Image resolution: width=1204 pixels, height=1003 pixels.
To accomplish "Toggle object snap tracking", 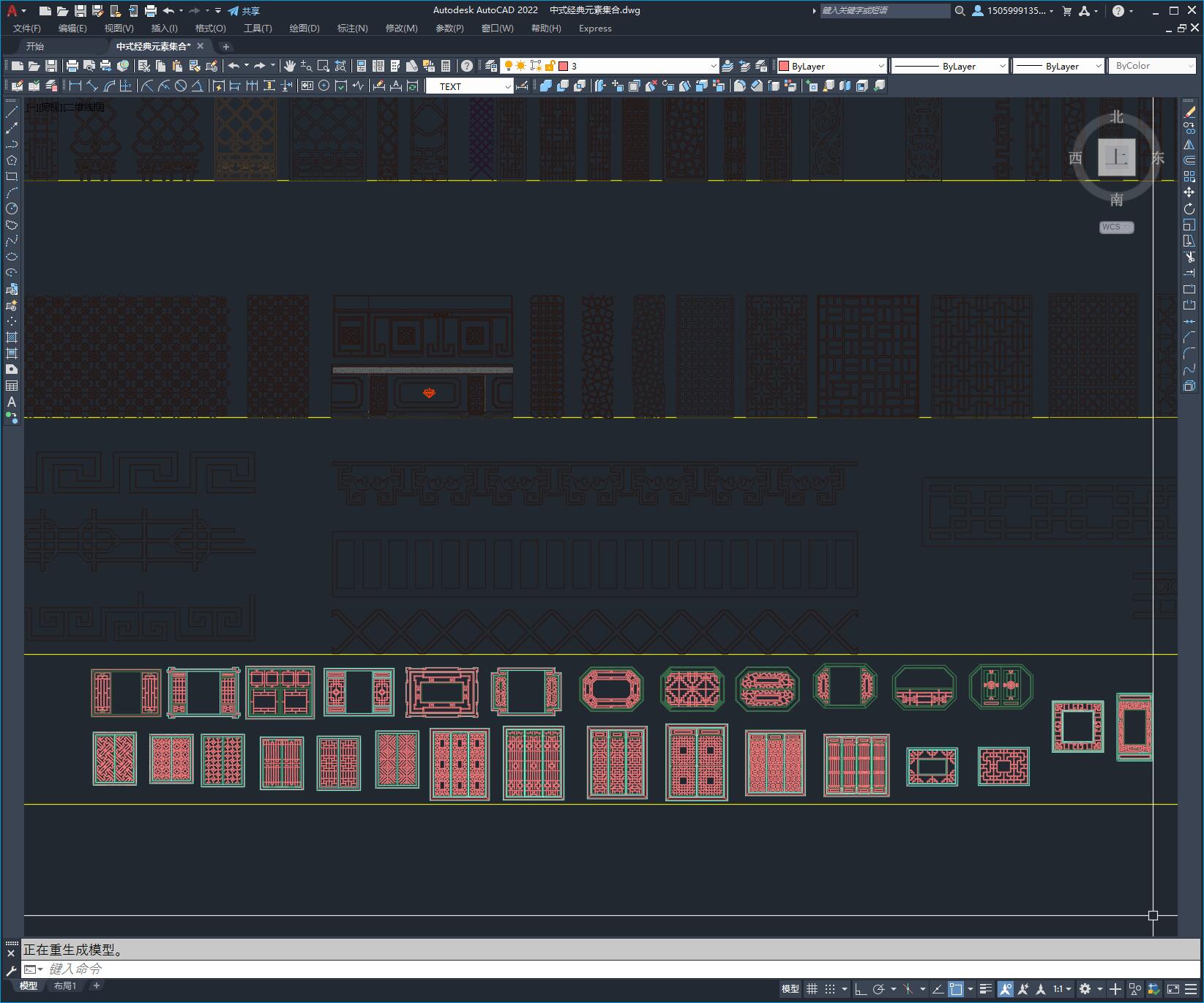I will click(938, 989).
